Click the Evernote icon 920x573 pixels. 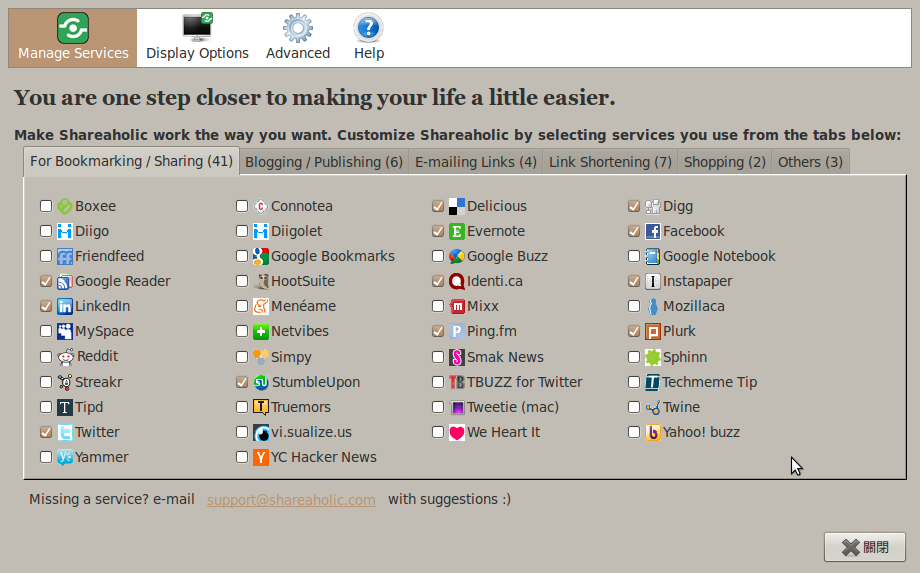point(456,231)
